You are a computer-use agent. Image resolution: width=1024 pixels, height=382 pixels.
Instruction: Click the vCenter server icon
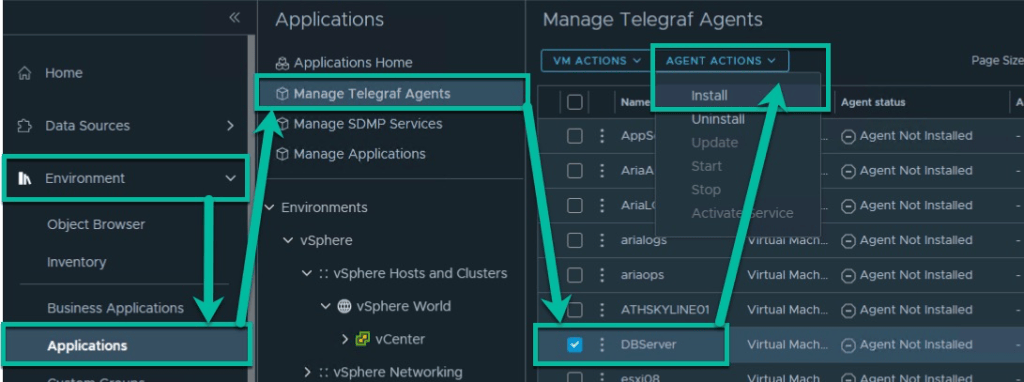pos(362,340)
